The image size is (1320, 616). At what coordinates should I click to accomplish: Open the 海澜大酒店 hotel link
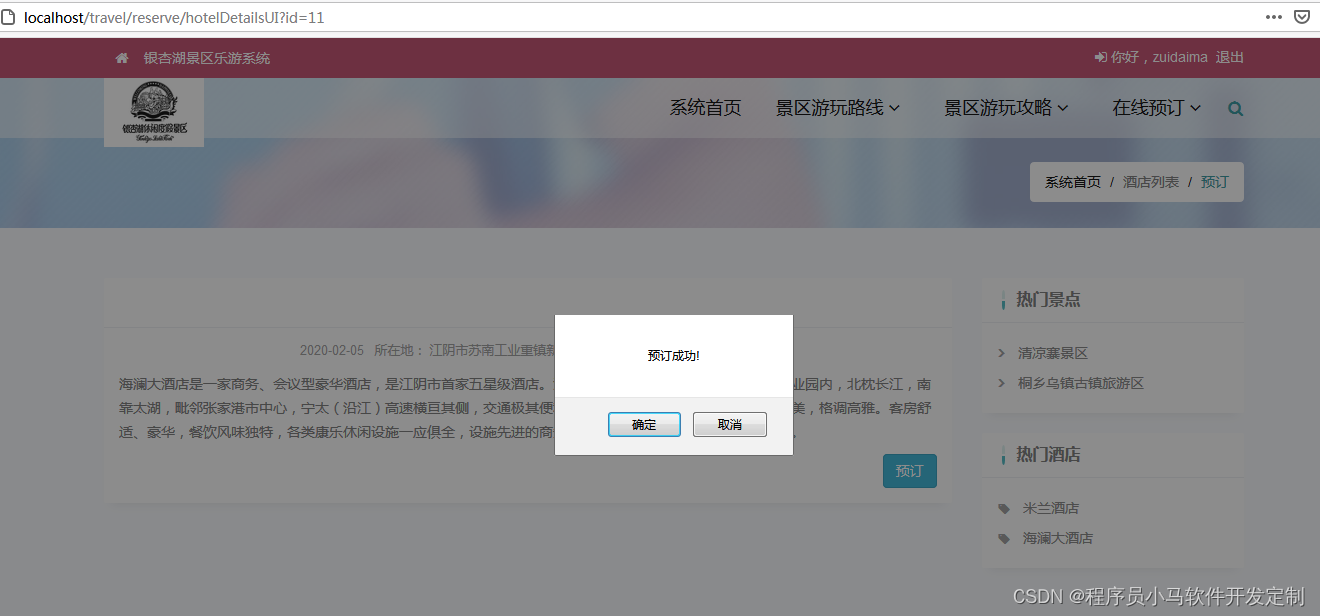point(1057,538)
